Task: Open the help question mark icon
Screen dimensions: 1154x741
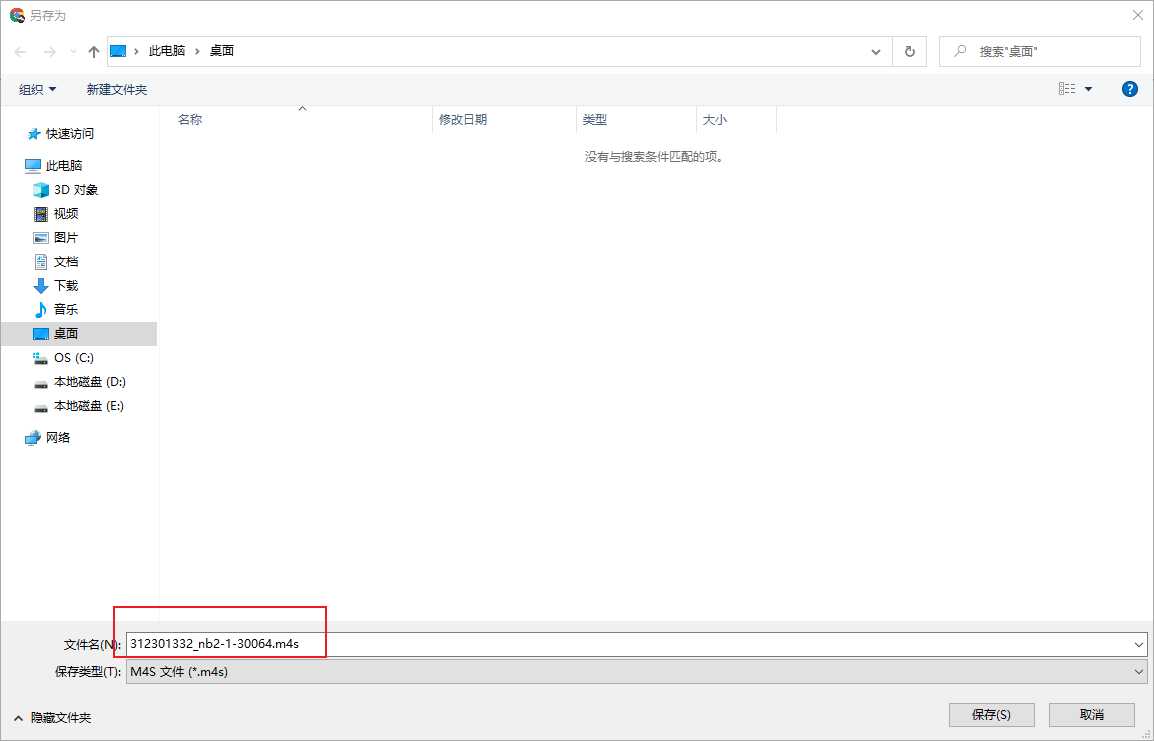Action: click(1130, 89)
